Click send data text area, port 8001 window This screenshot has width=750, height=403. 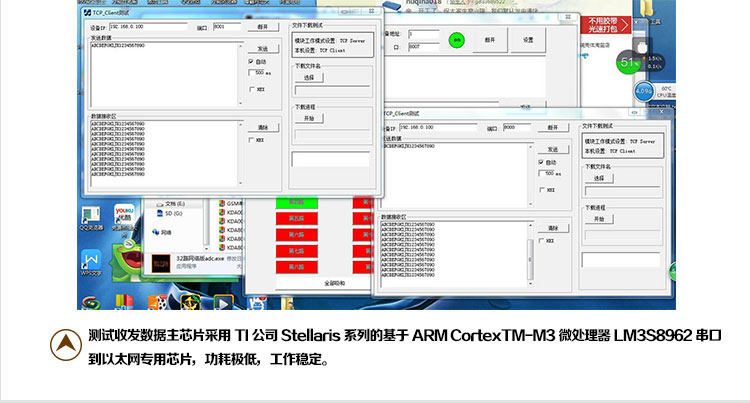coord(167,74)
